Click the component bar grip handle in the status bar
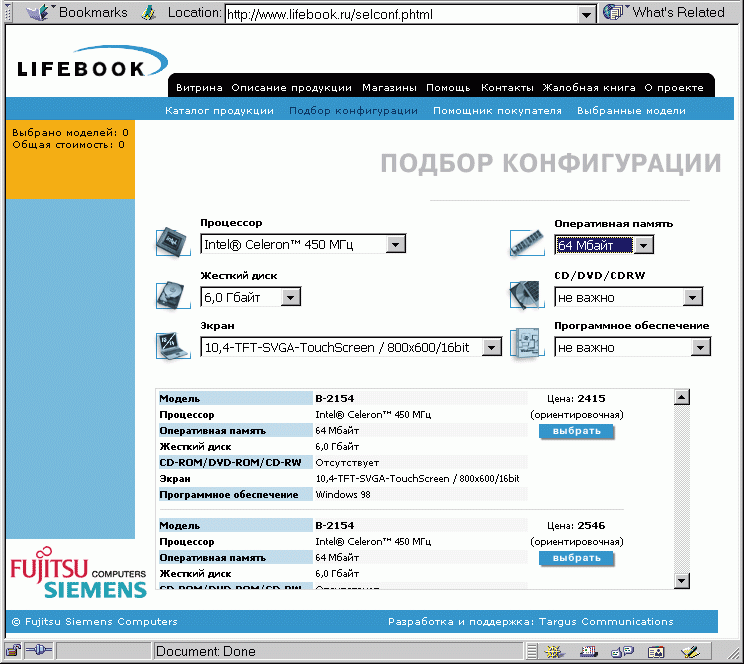The image size is (744, 664). coord(532,651)
